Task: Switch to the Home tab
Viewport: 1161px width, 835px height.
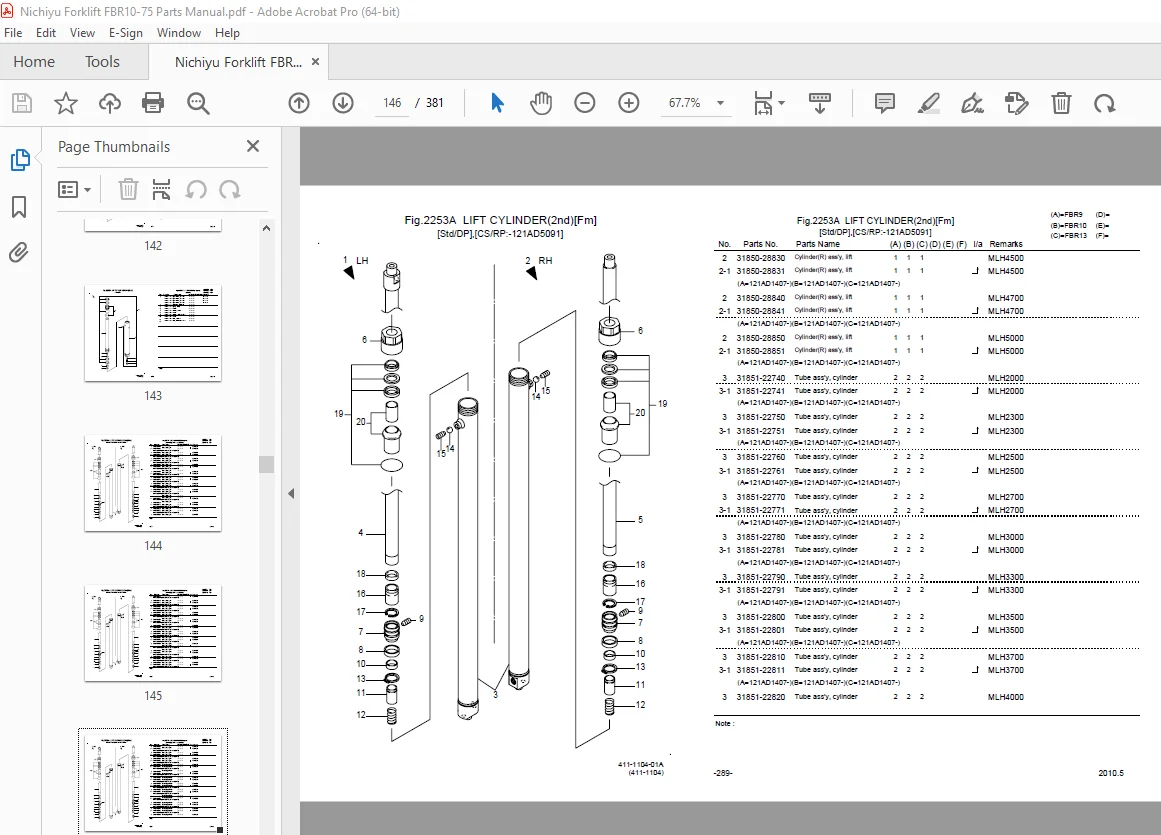Action: point(34,61)
